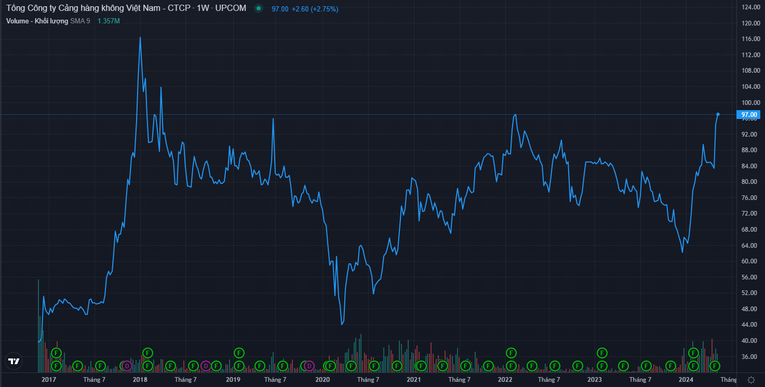
Task: Click the 100.00 price axis label
Action: (750, 102)
